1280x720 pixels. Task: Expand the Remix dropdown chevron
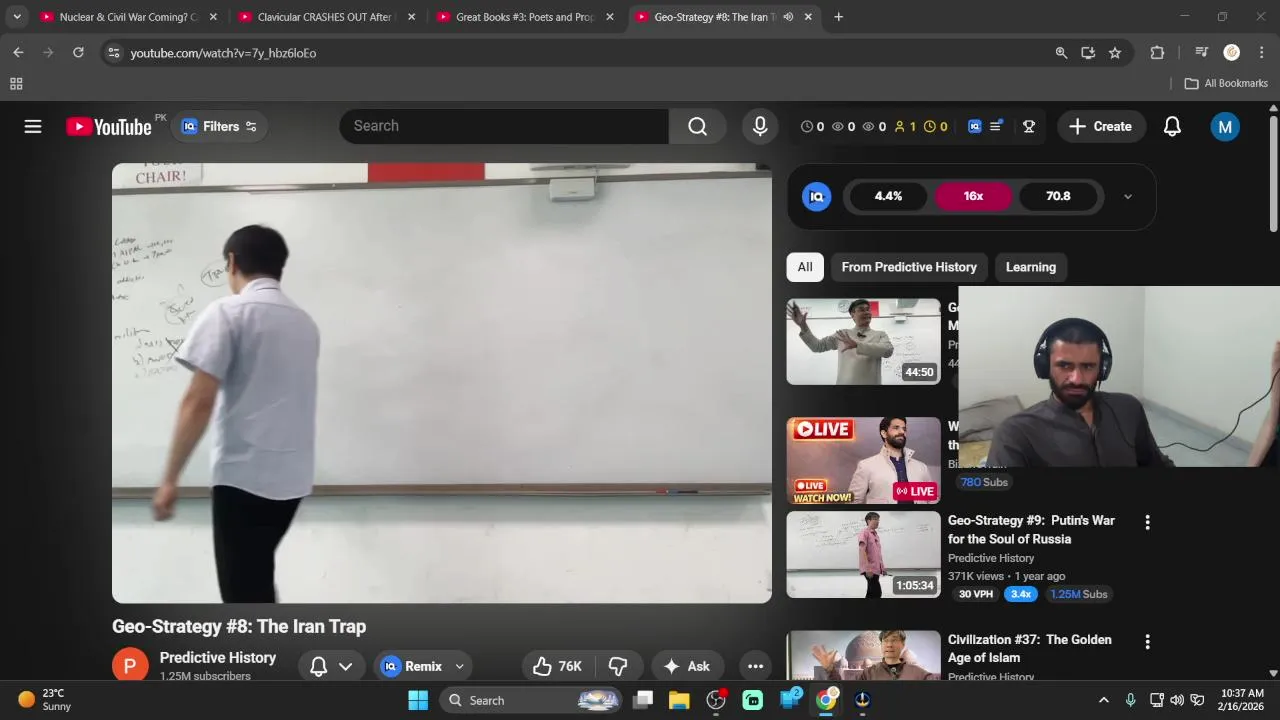click(460, 666)
